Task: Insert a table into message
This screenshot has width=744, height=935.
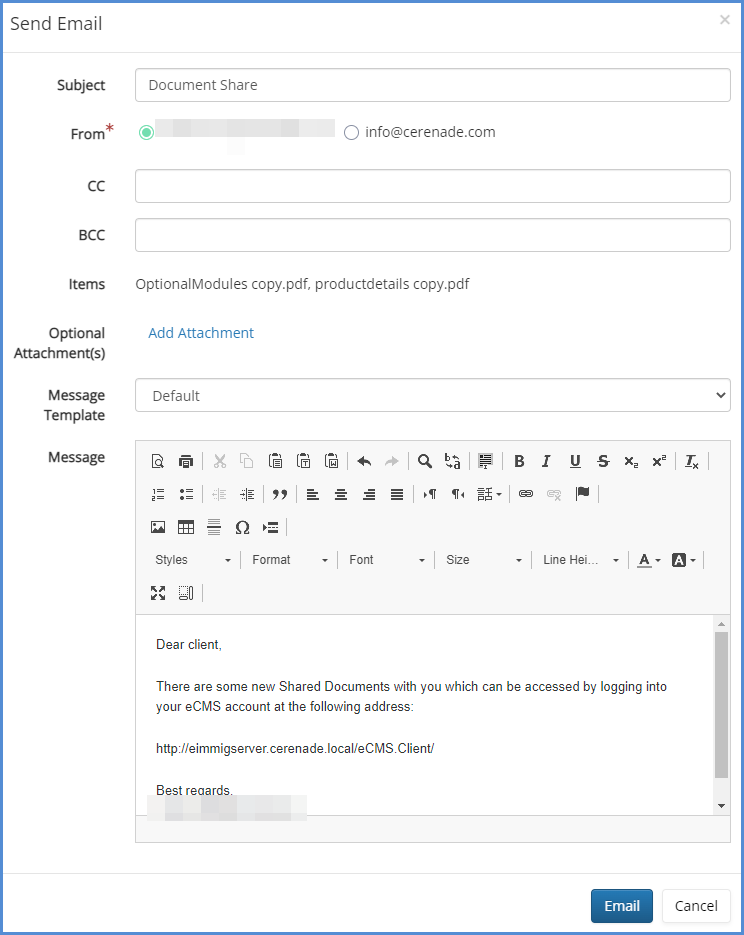Action: pyautogui.click(x=186, y=527)
